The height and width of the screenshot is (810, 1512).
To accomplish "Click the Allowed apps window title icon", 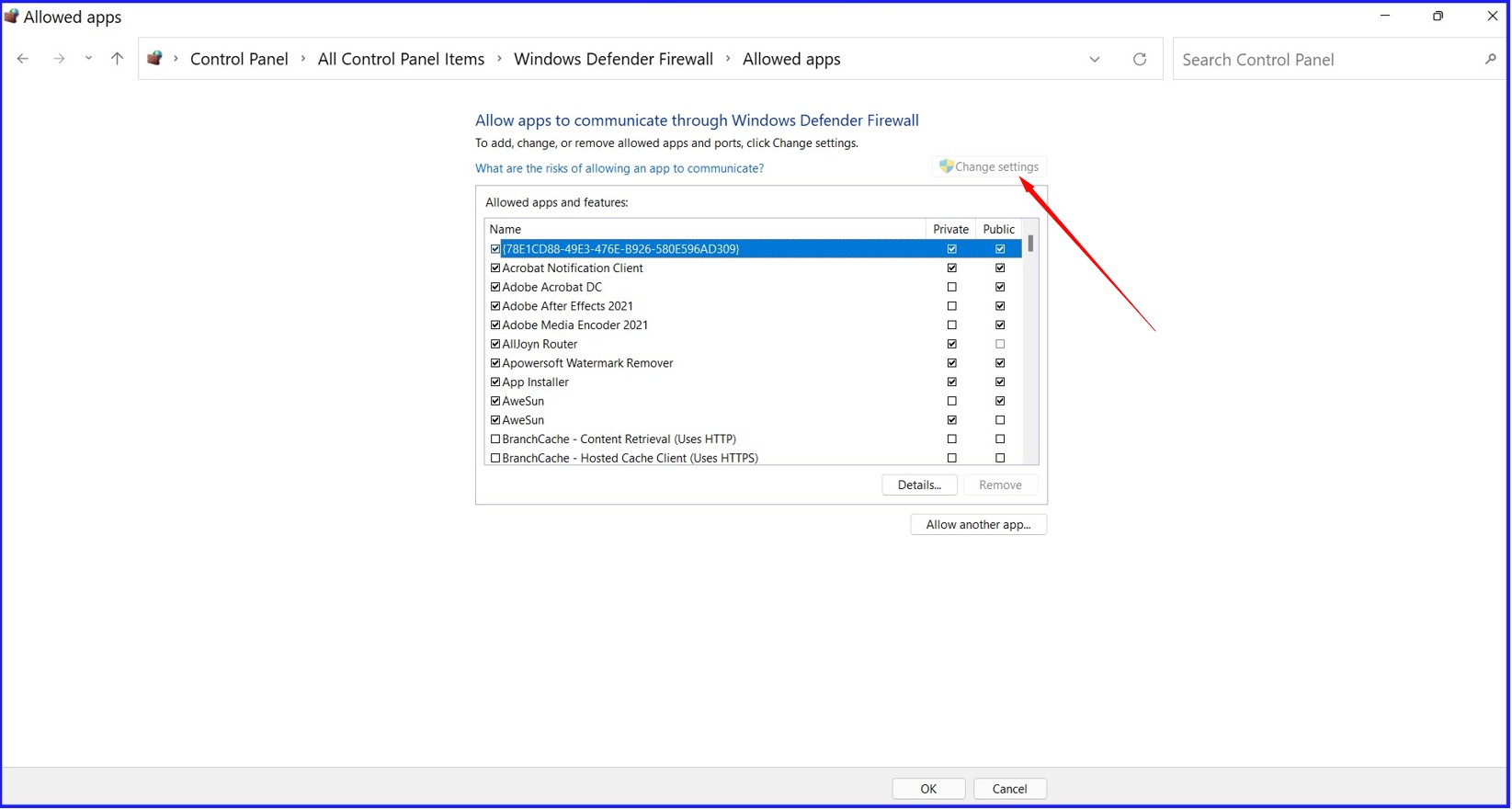I will (12, 17).
